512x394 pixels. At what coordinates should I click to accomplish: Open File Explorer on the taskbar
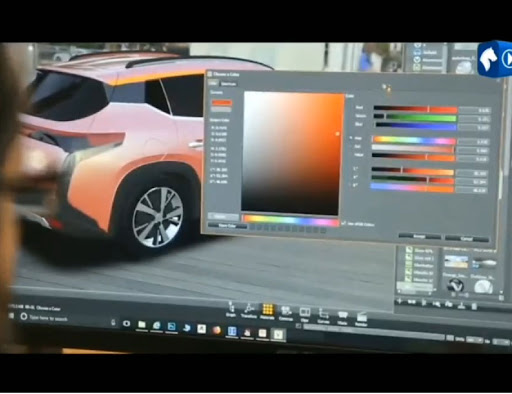142,324
